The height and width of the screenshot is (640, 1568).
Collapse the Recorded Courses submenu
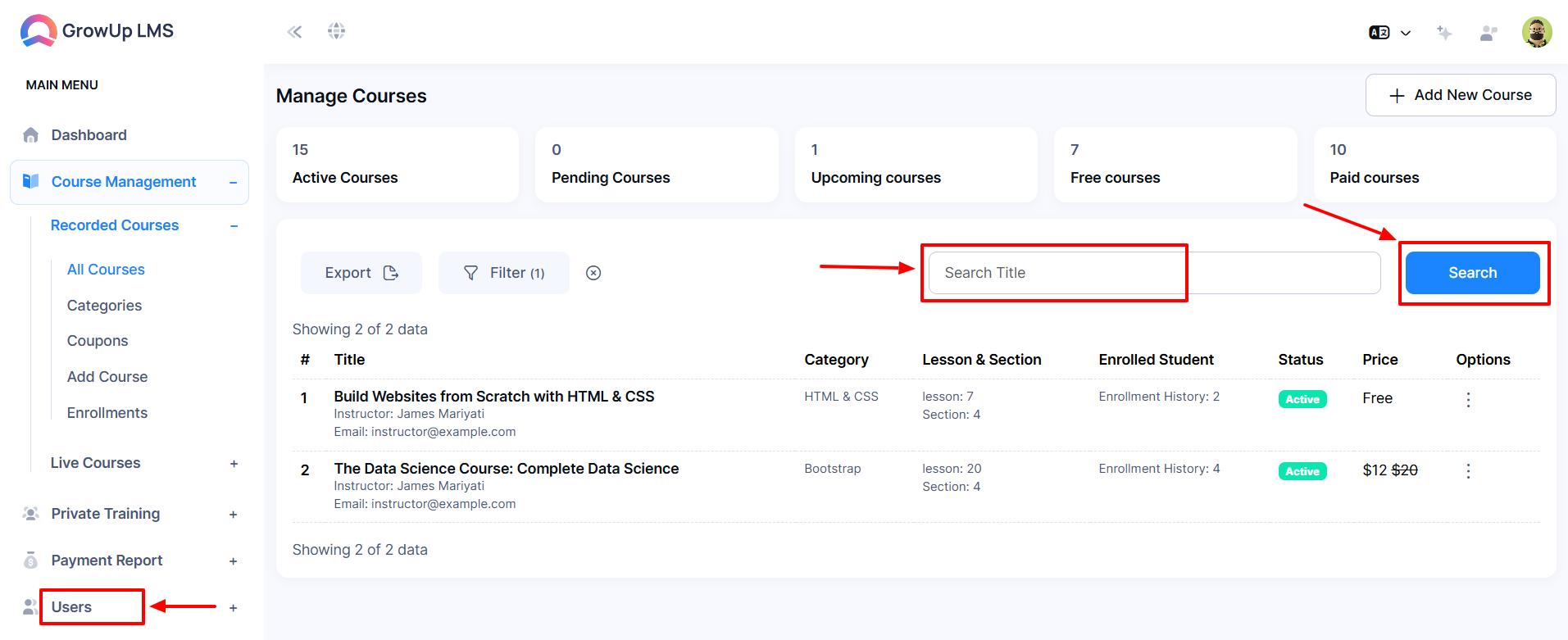pyautogui.click(x=234, y=226)
